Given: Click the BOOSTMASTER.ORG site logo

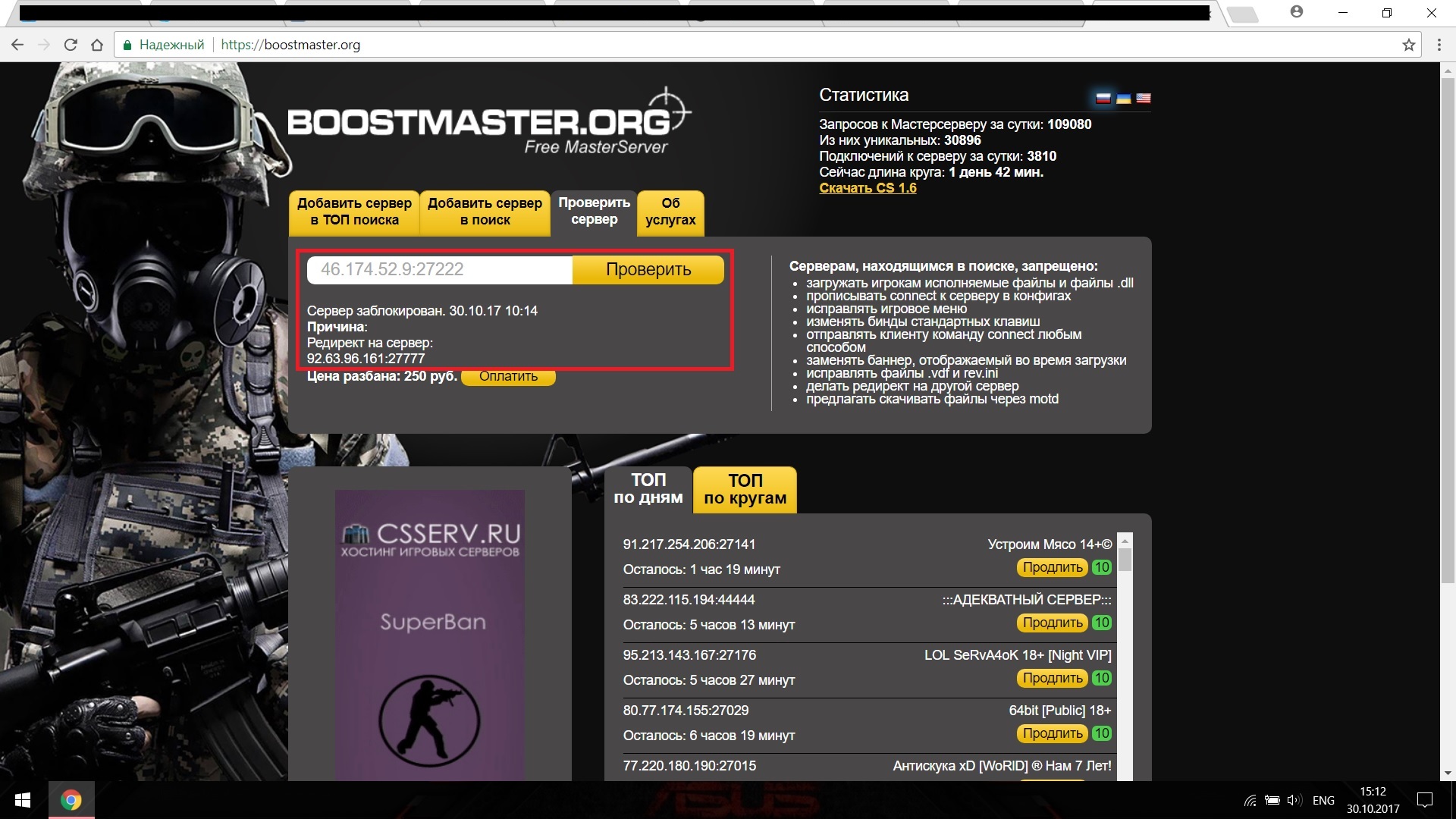Looking at the screenshot, I should [489, 121].
